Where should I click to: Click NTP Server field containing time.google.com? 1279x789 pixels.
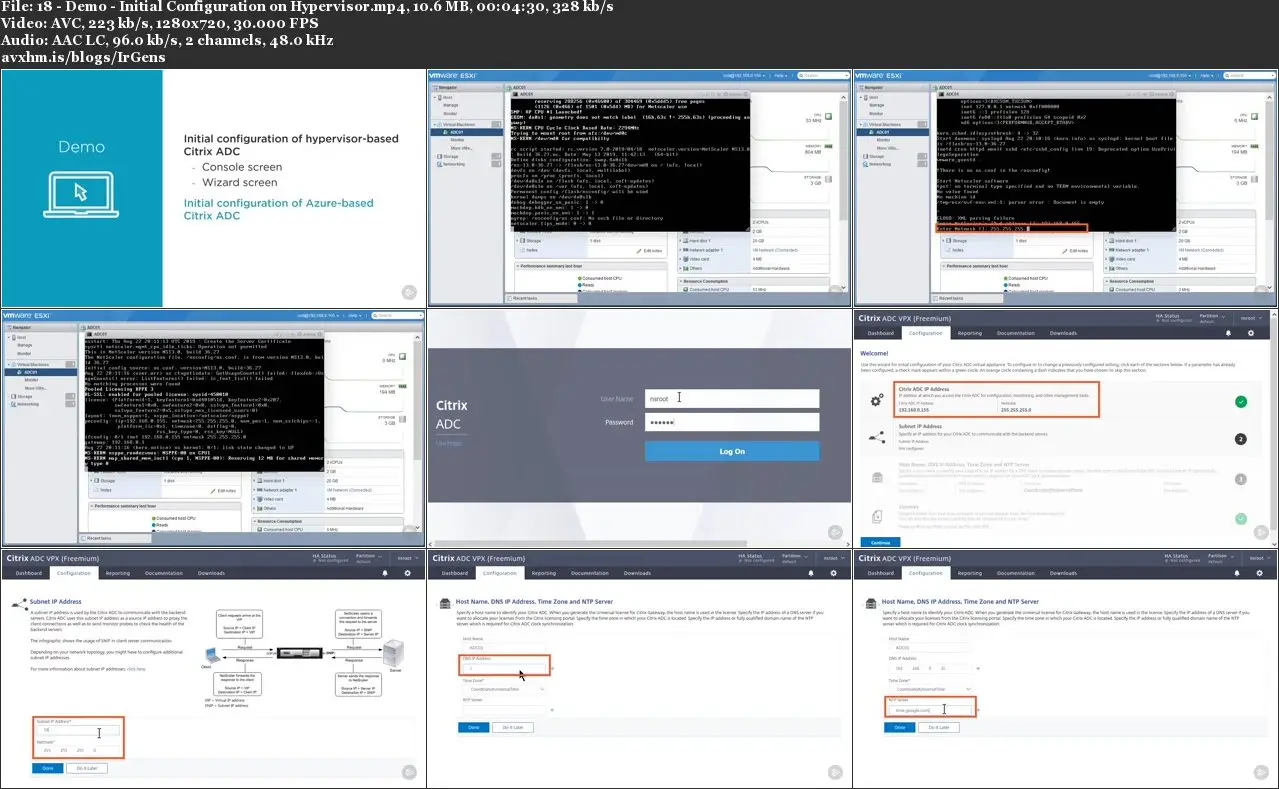point(930,710)
